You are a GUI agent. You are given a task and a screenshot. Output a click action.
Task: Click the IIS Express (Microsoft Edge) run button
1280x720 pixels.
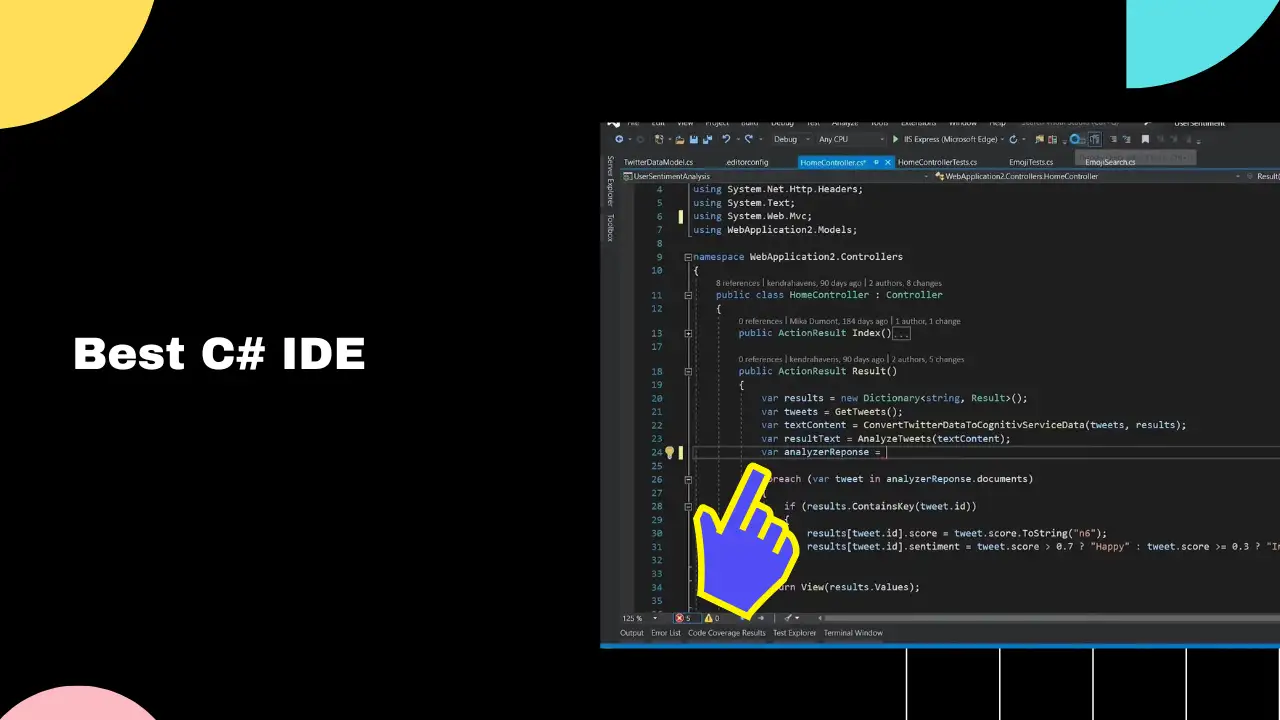click(x=943, y=139)
